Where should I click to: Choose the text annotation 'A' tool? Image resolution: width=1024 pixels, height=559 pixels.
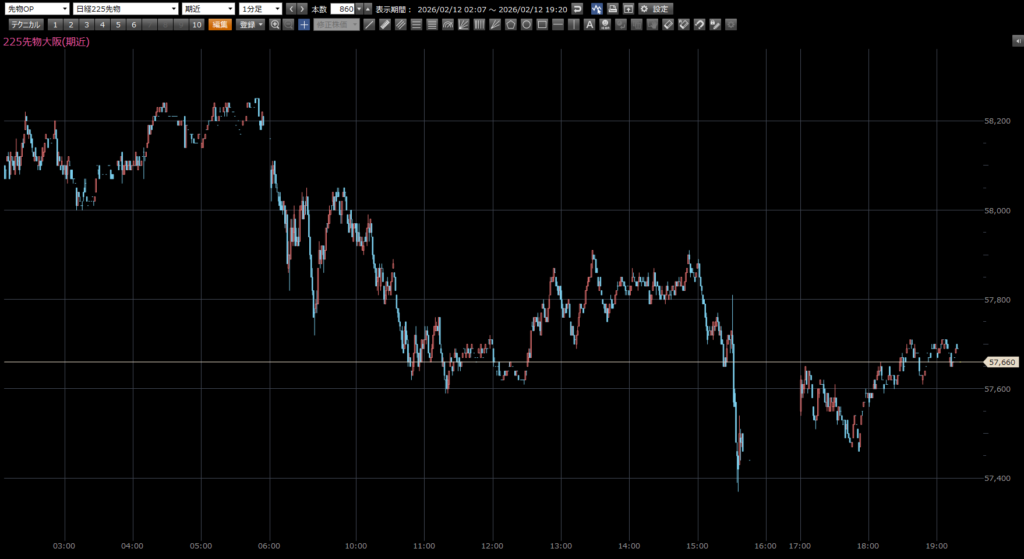(x=589, y=24)
